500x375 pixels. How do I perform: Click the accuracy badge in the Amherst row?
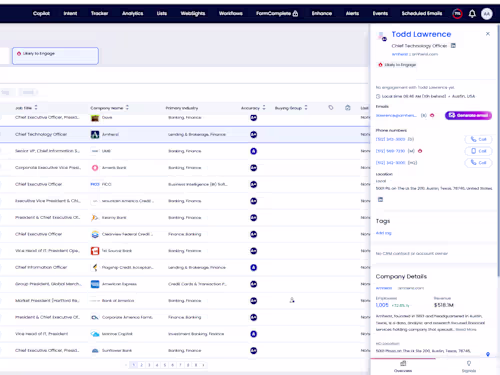click(254, 134)
